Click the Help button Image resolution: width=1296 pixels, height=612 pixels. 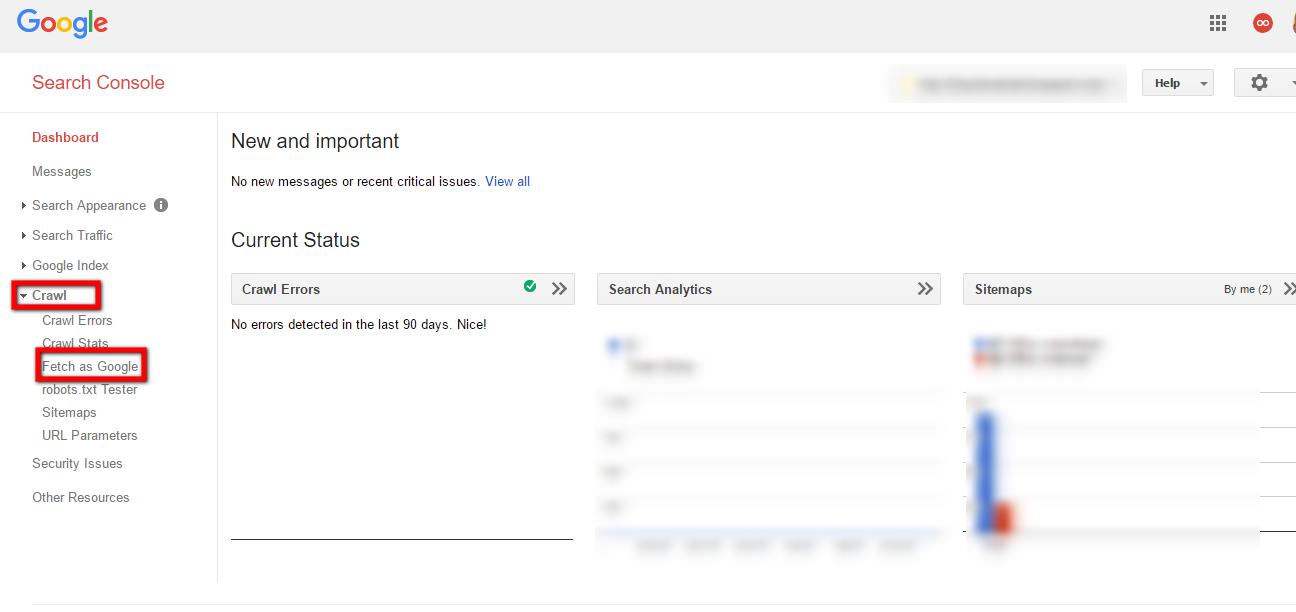coord(1178,84)
